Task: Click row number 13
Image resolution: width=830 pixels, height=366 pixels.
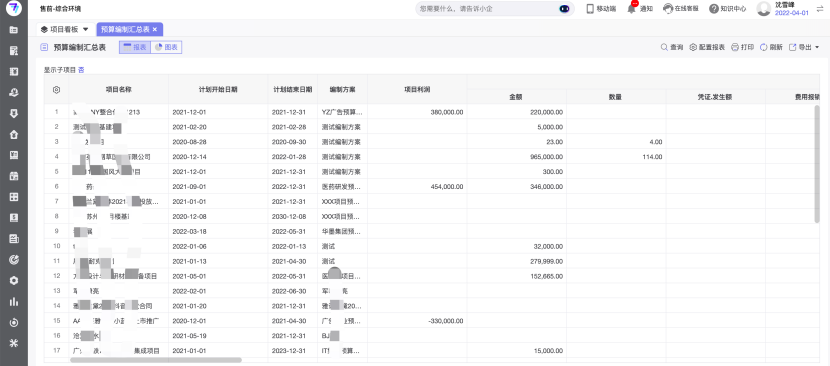Action: (57, 291)
